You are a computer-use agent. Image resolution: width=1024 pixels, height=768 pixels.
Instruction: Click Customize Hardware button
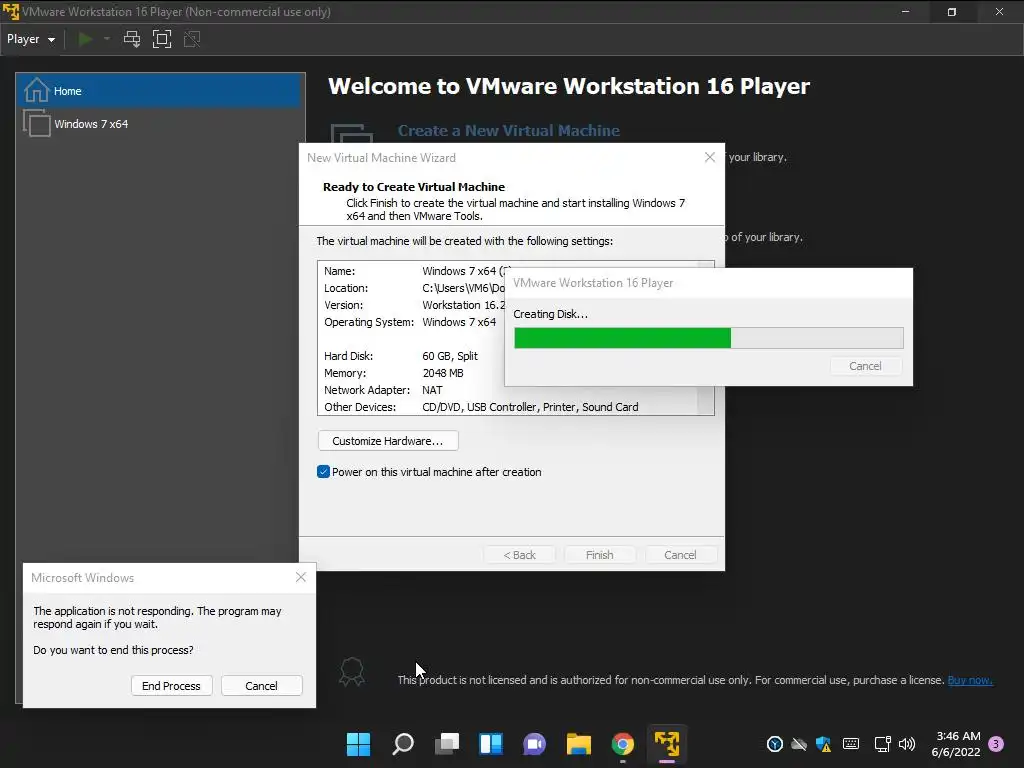click(x=388, y=441)
